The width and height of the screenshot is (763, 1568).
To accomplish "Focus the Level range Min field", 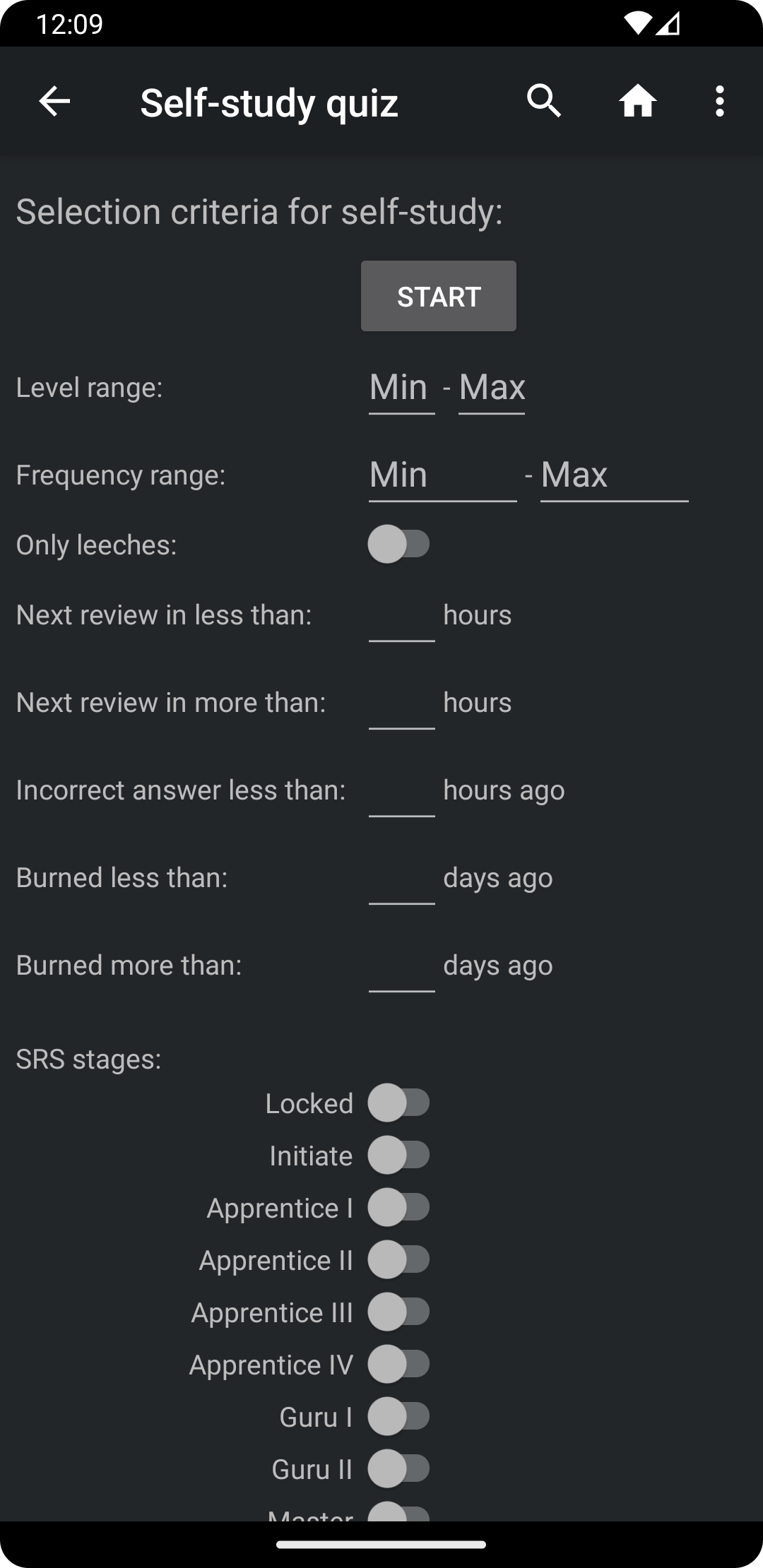I will pos(401,388).
